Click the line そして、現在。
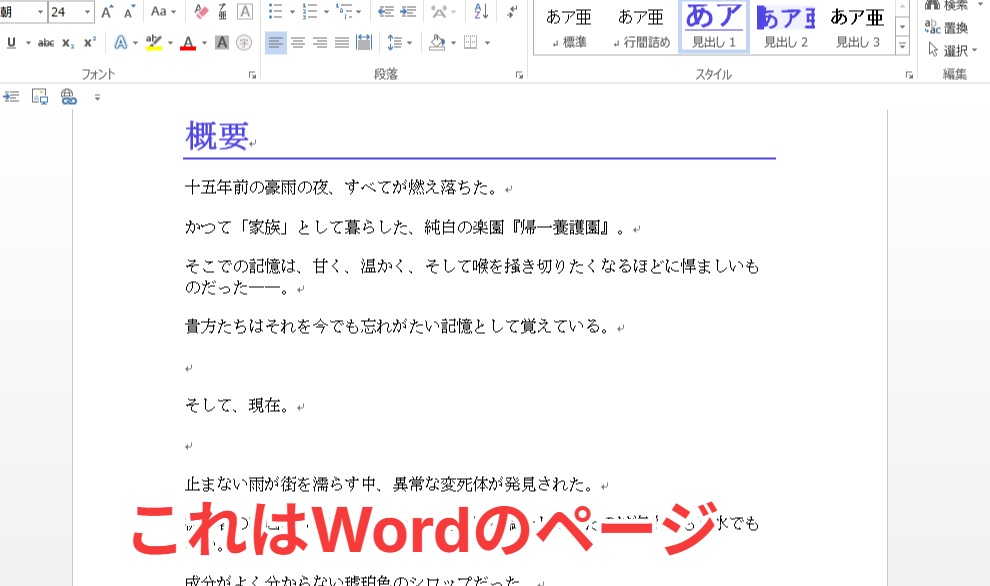Viewport: 990px width, 586px height. [237, 405]
